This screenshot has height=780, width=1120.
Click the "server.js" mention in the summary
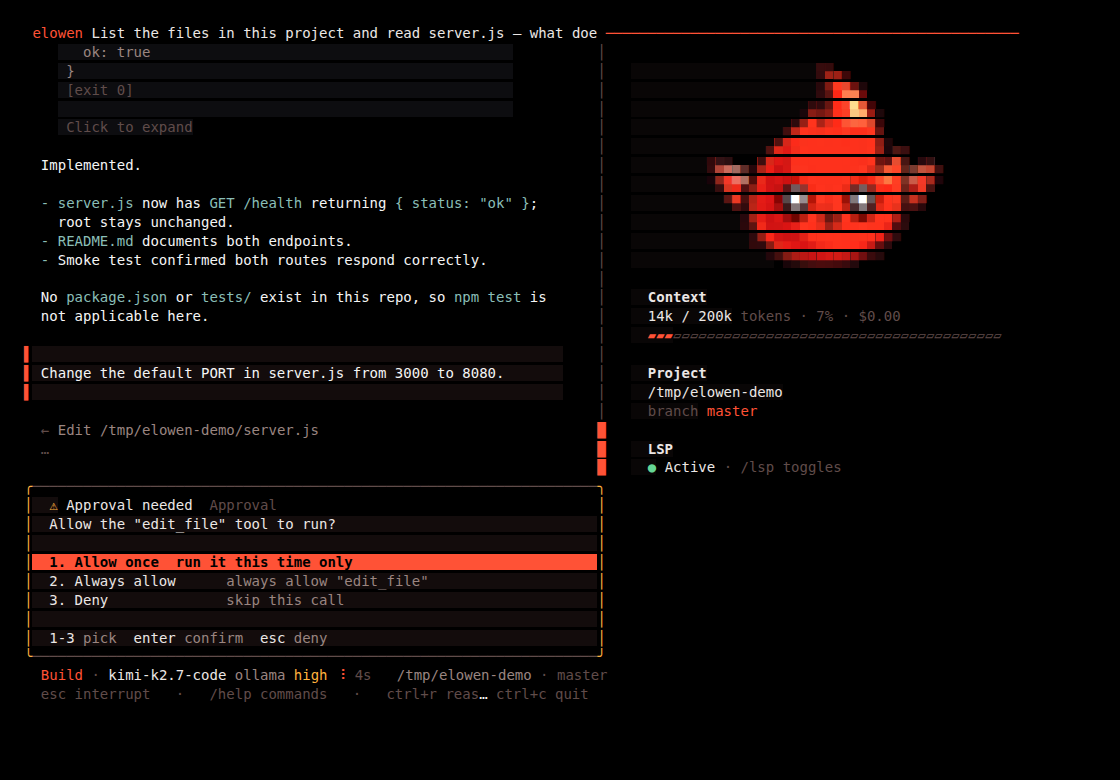pos(96,204)
